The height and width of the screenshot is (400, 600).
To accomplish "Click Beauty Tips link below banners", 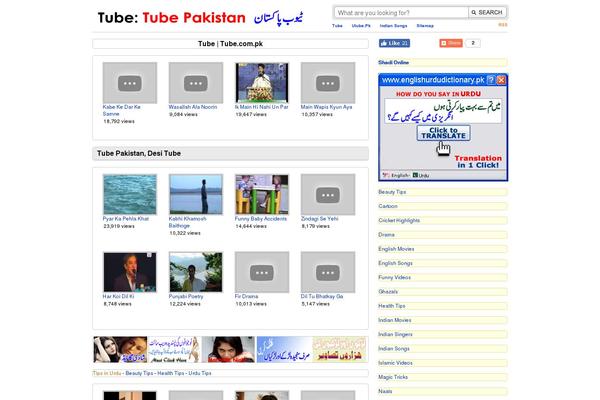I will pos(139,373).
